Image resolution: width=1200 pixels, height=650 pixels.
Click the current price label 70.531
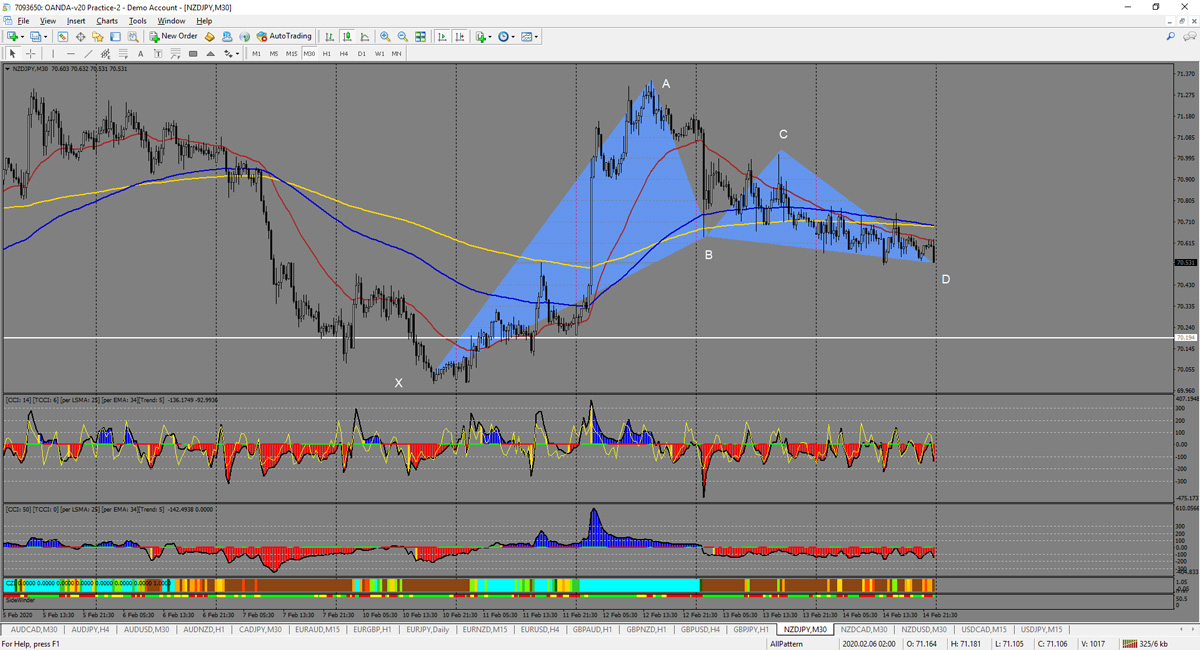(x=1185, y=263)
